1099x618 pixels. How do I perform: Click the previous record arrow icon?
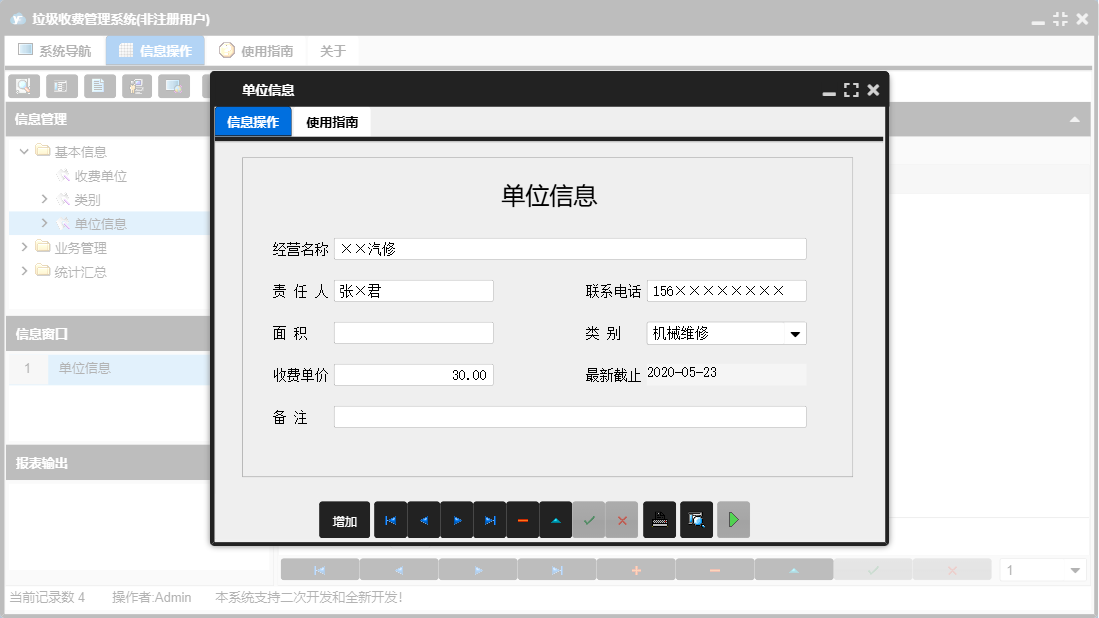coord(424,519)
